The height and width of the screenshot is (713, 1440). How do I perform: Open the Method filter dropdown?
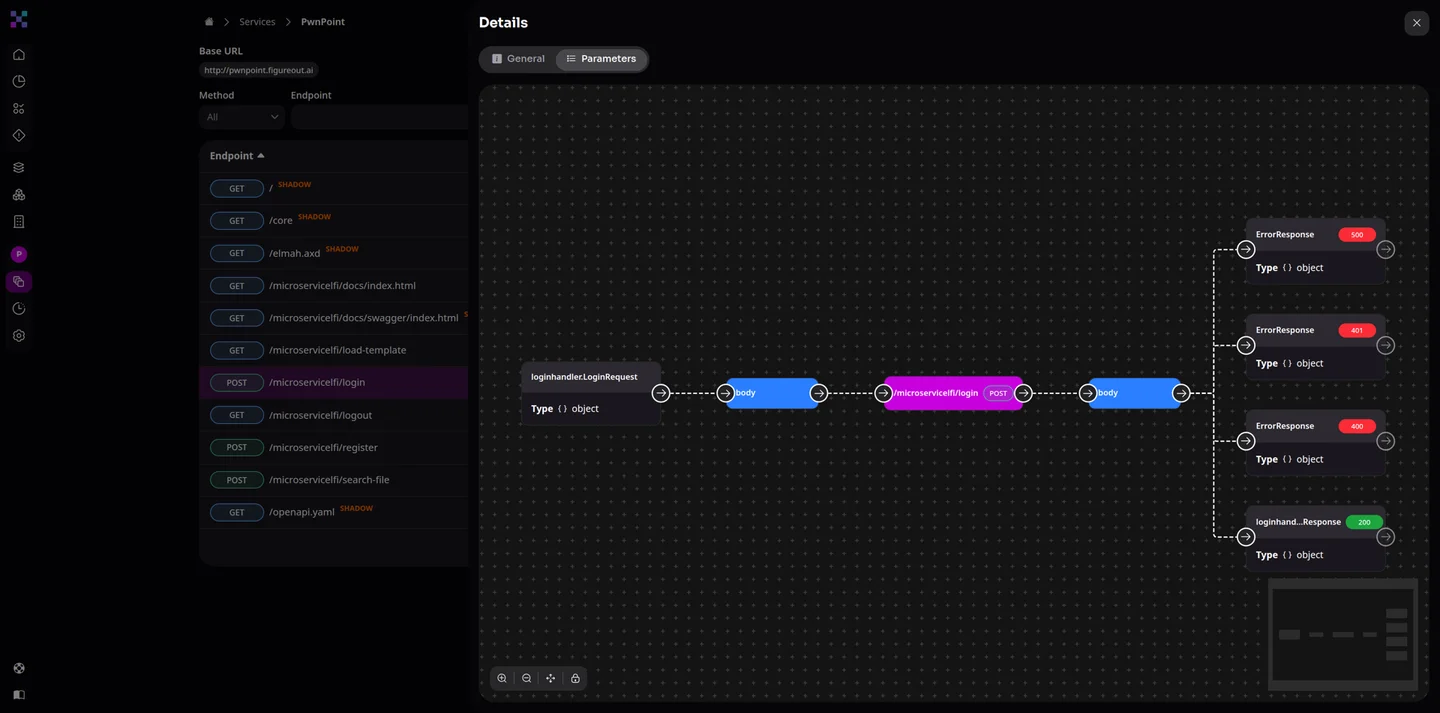(x=242, y=117)
